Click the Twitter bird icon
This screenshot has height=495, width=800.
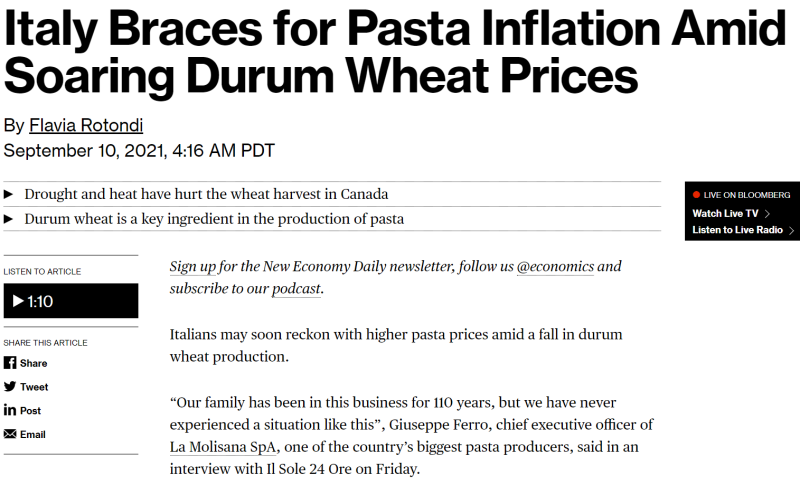[10, 386]
